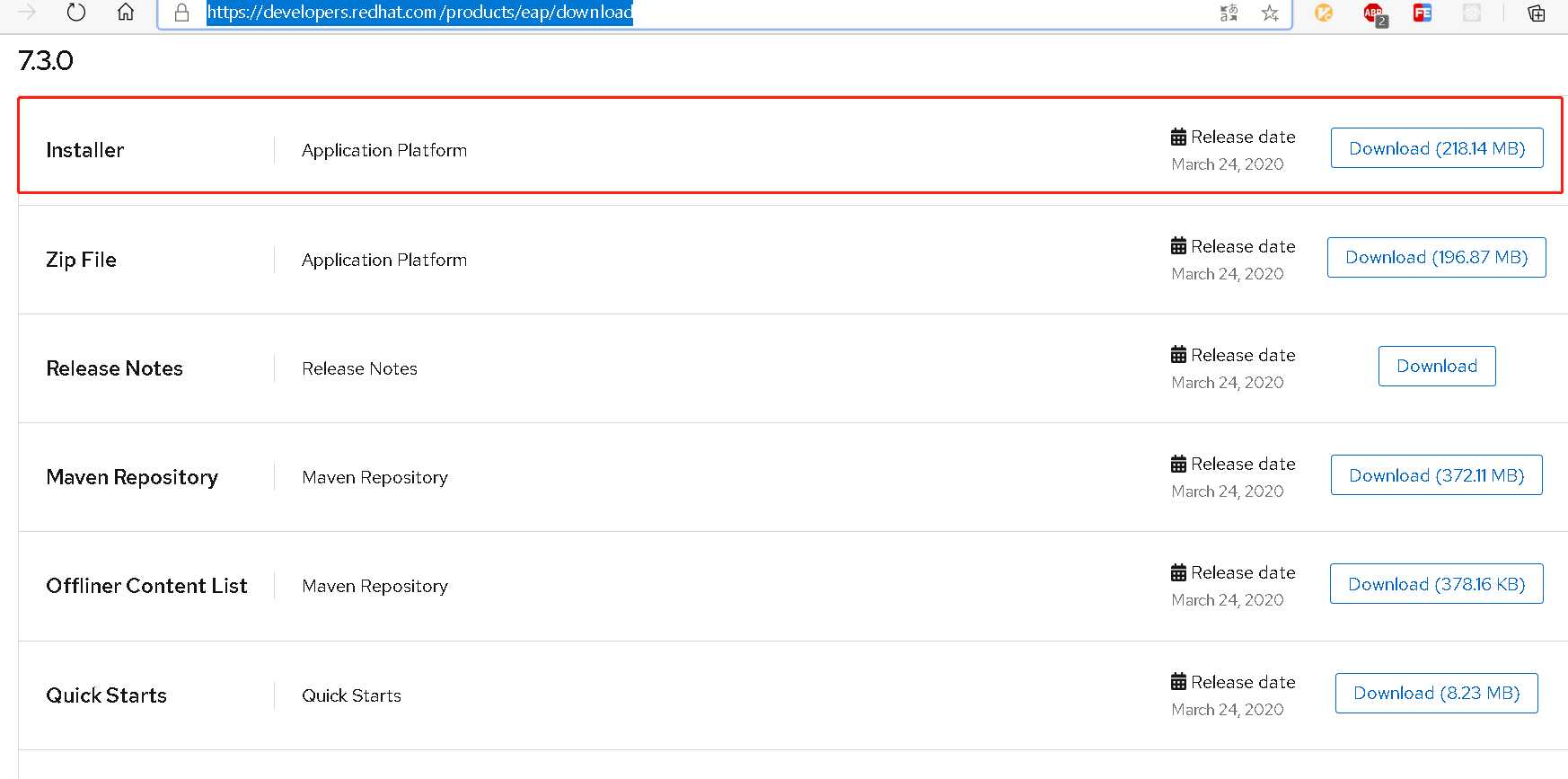Click 'Release Notes' description text
This screenshot has width=1568, height=779.
[x=359, y=368]
